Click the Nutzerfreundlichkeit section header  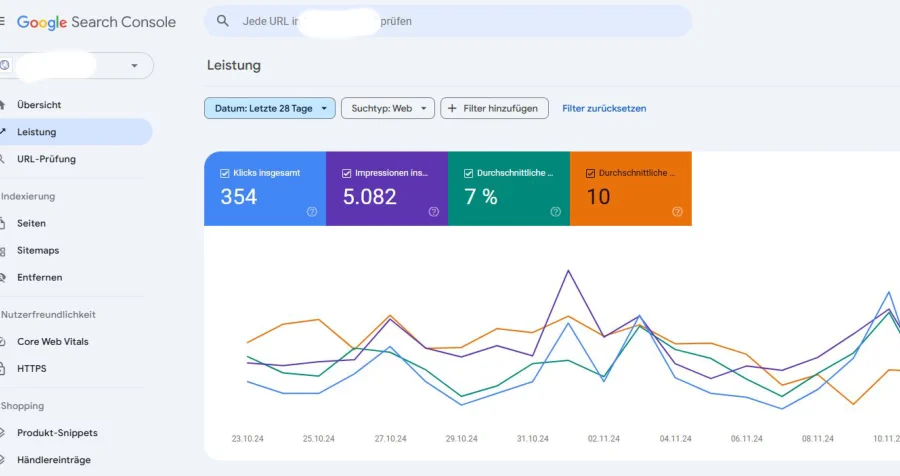(x=48, y=315)
